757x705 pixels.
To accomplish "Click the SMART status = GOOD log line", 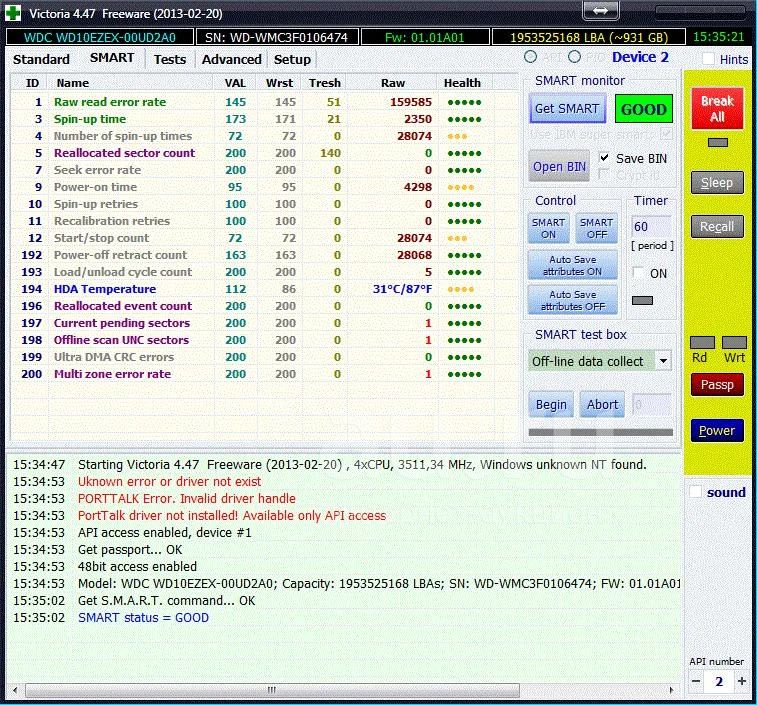I will 143,618.
